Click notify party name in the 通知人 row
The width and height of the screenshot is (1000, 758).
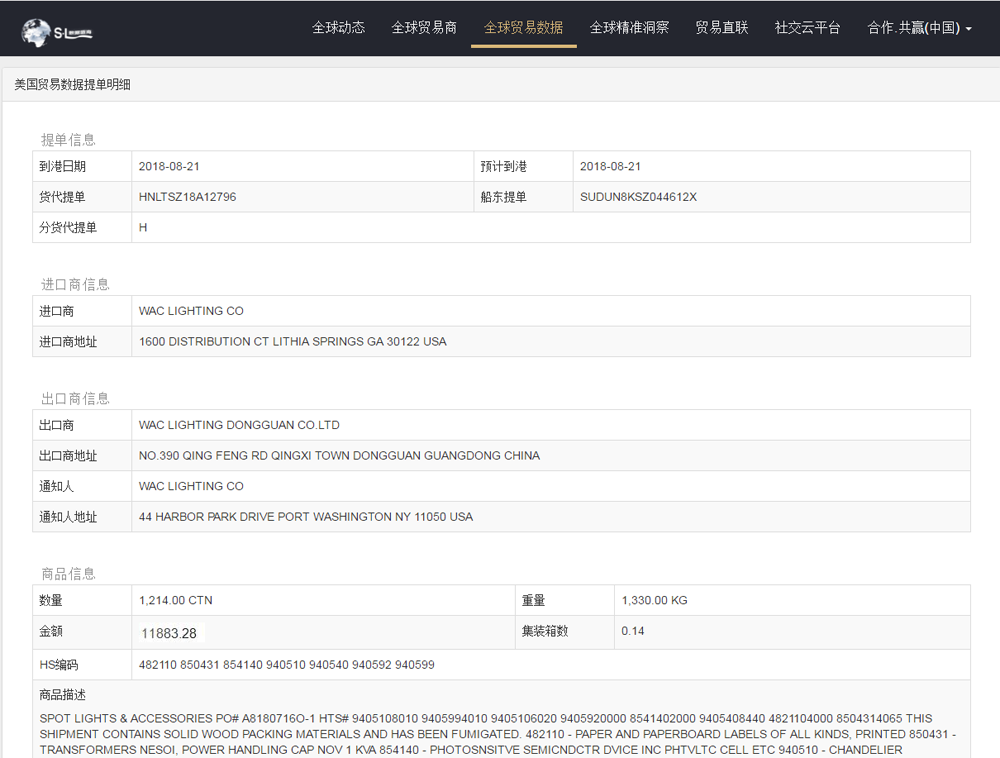click(x=191, y=486)
